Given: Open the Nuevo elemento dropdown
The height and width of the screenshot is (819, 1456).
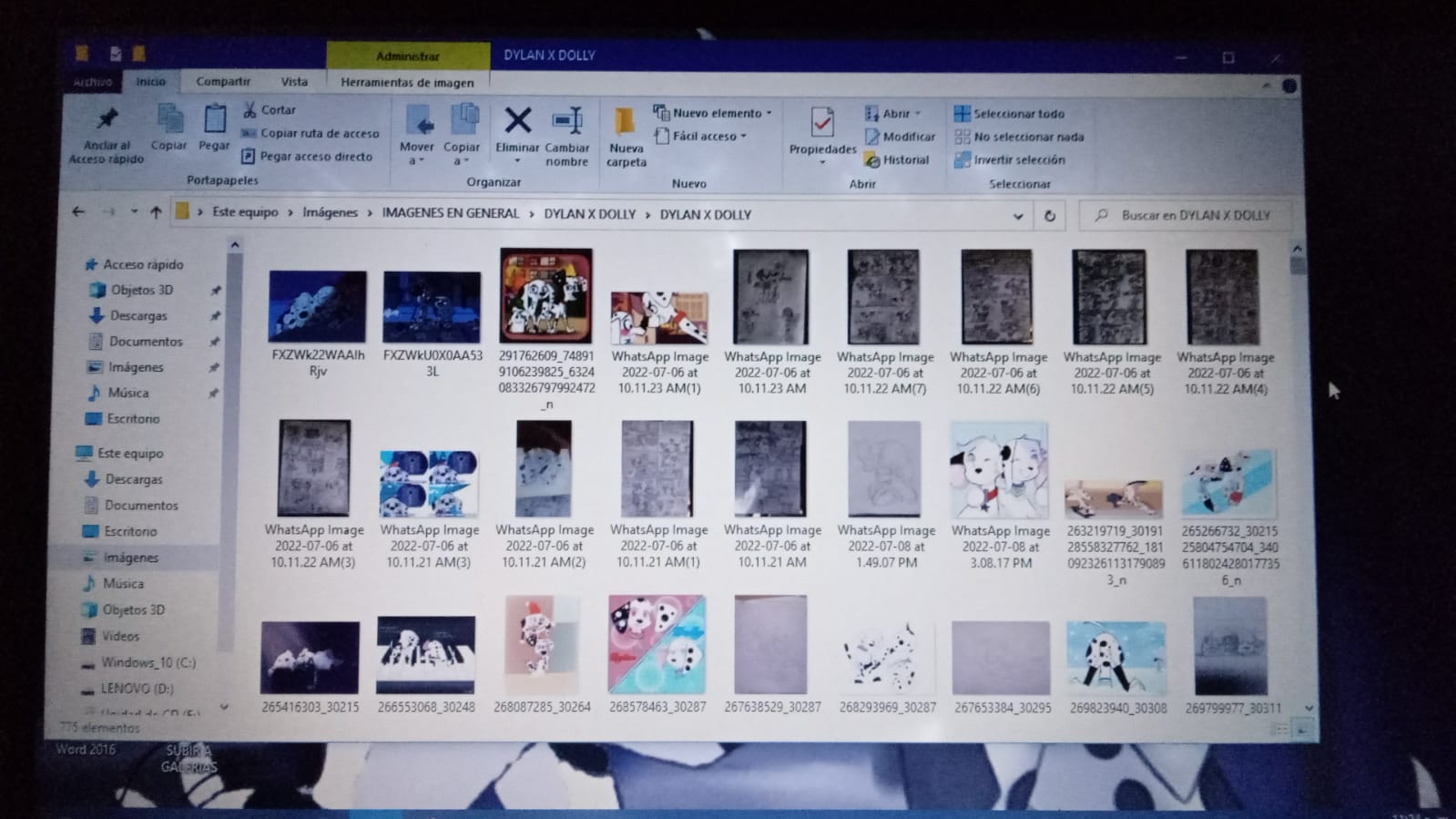Looking at the screenshot, I should tap(713, 113).
